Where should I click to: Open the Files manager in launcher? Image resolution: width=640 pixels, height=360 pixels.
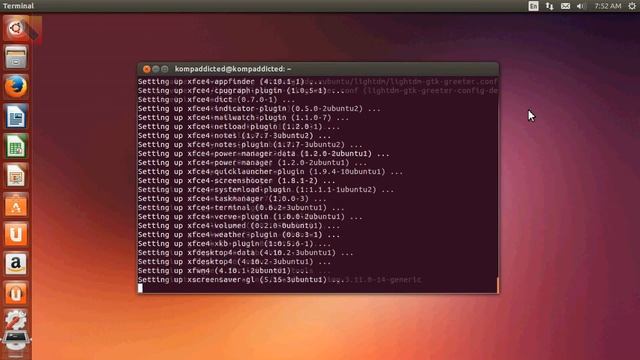pyautogui.click(x=16, y=57)
